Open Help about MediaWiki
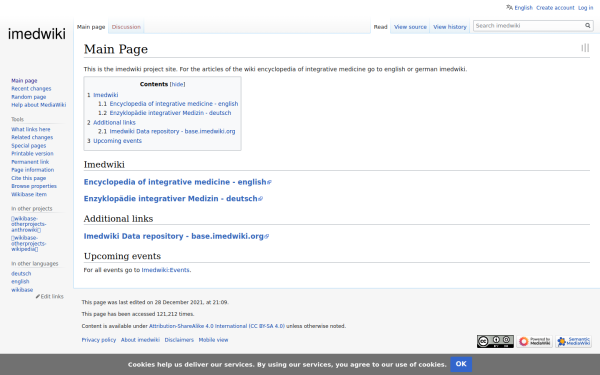 pos(38,105)
